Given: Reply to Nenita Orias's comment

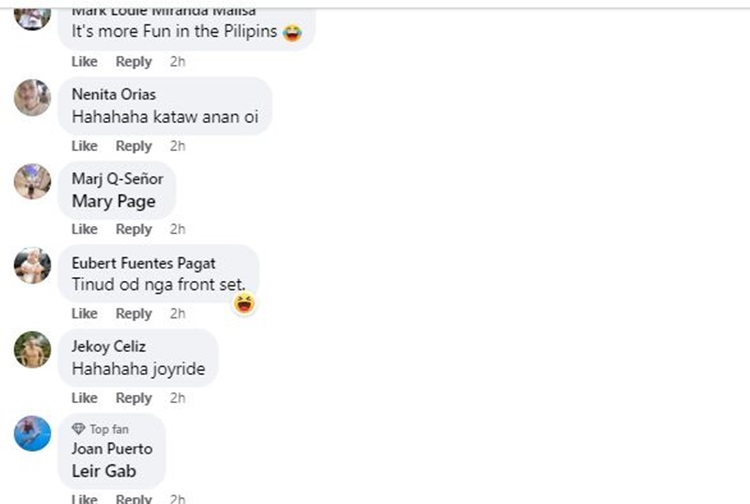Looking at the screenshot, I should pyautogui.click(x=134, y=146).
